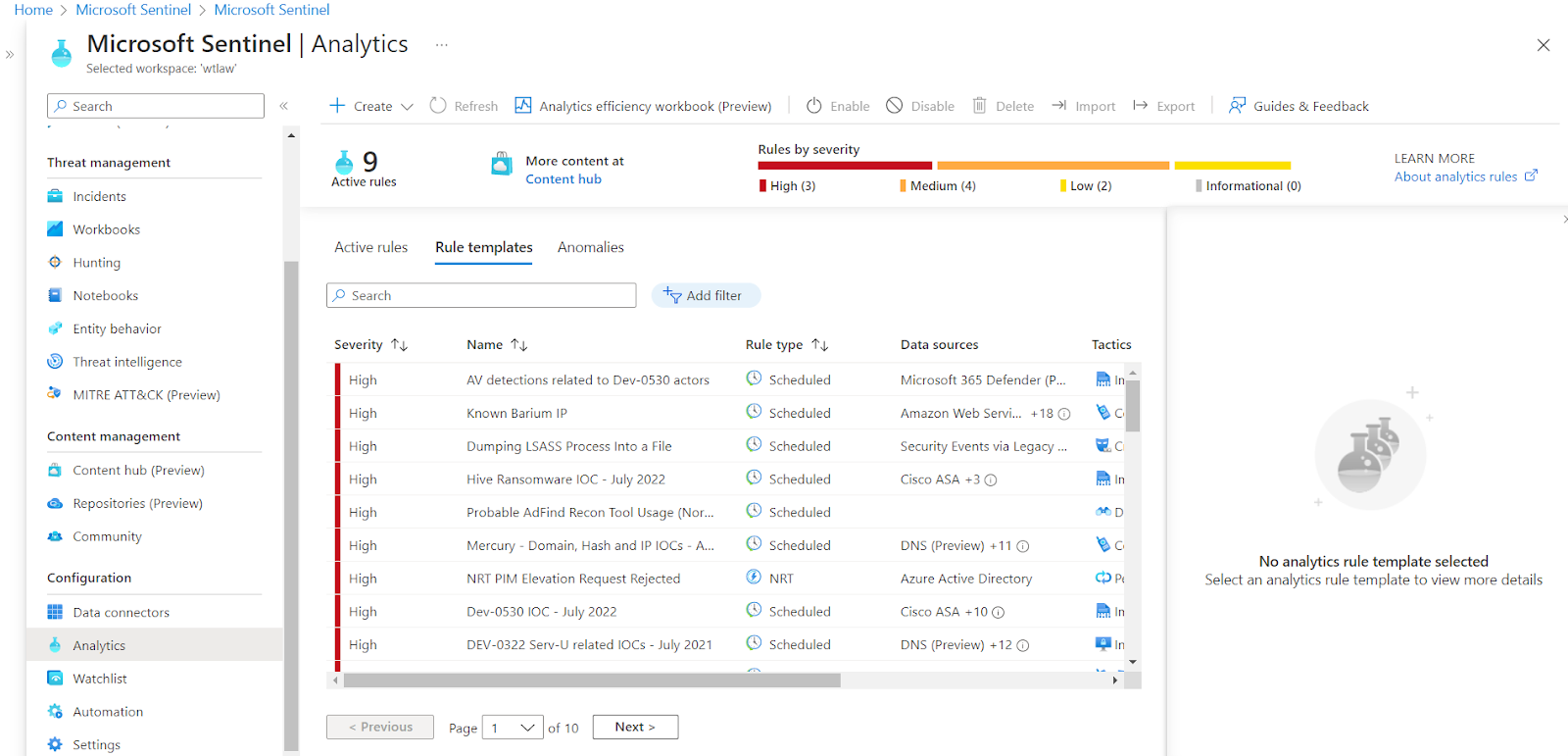Click the Medium (4) severity legend

click(938, 186)
